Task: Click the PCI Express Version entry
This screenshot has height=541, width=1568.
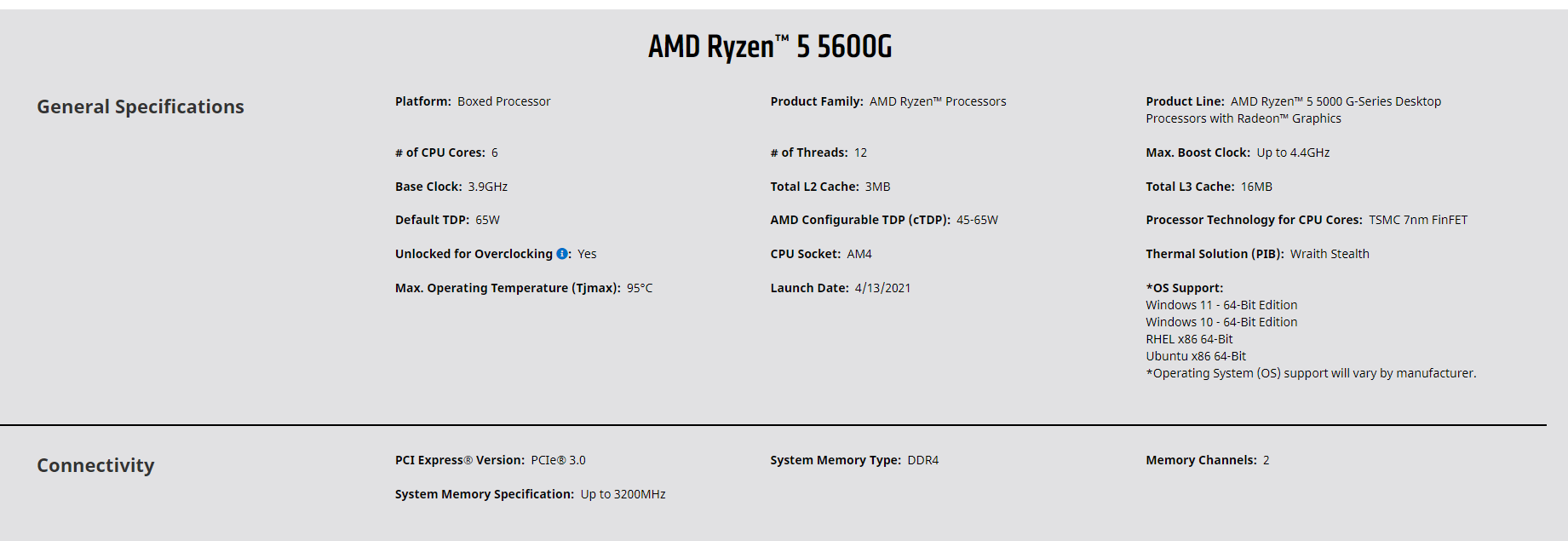Action: pos(490,460)
